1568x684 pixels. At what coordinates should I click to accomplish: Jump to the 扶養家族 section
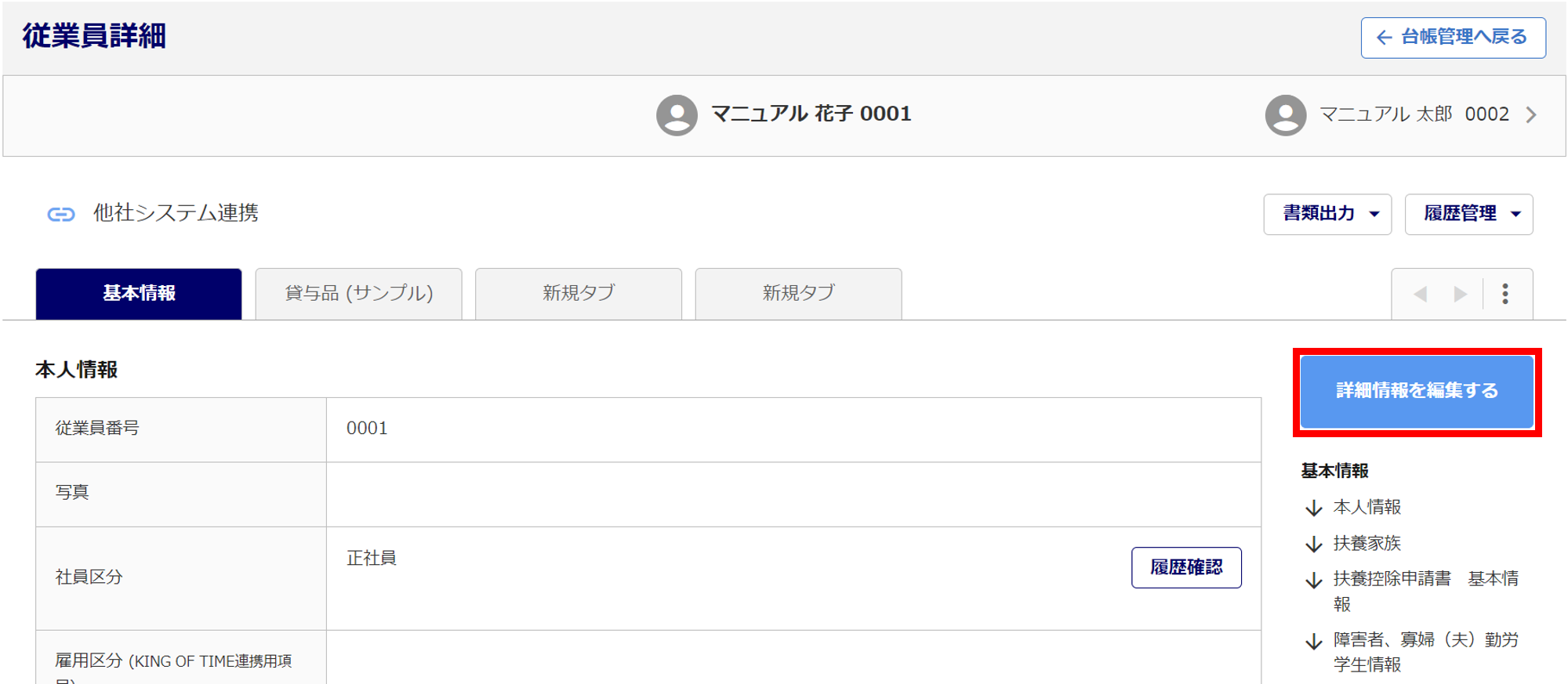coord(1367,543)
